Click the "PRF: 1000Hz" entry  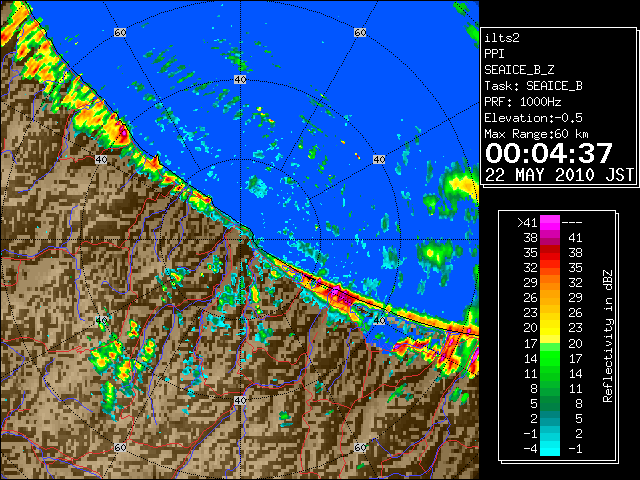[x=522, y=102]
